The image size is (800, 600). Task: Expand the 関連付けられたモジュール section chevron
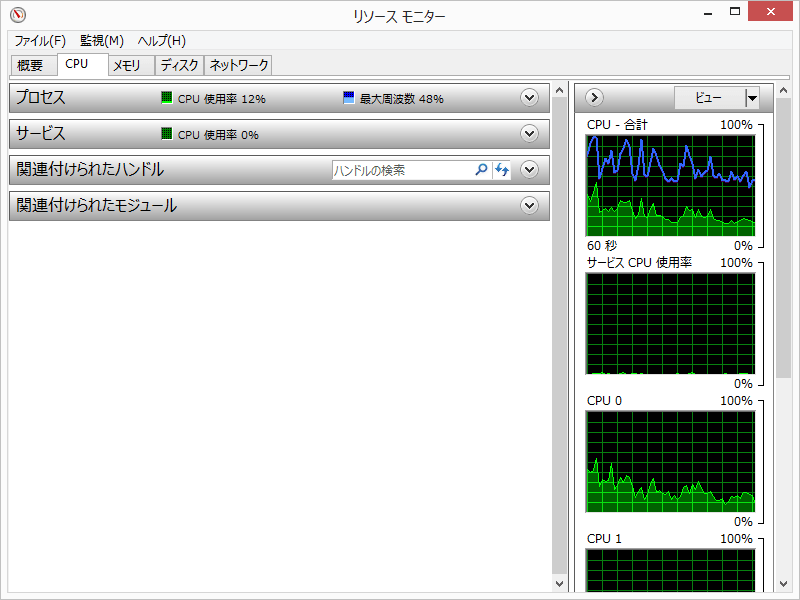(x=530, y=206)
